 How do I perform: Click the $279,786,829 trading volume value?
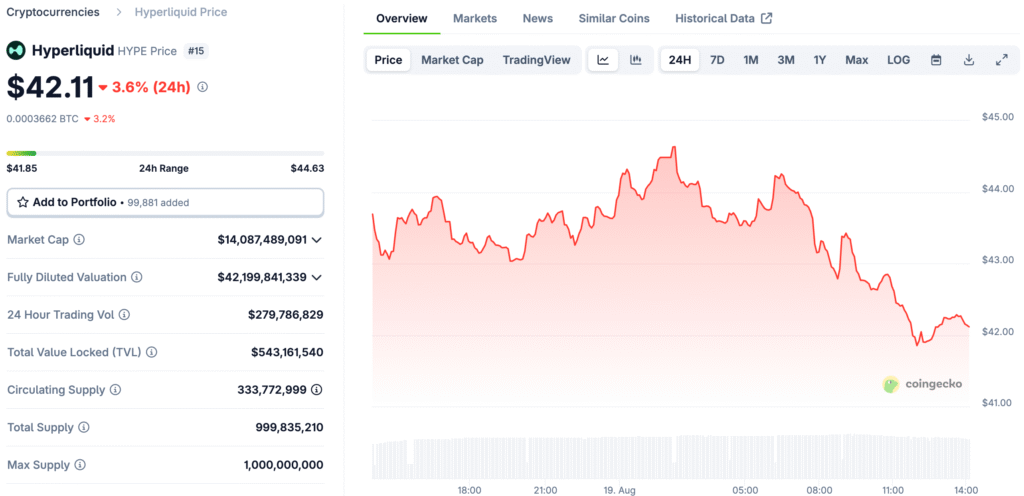(285, 315)
